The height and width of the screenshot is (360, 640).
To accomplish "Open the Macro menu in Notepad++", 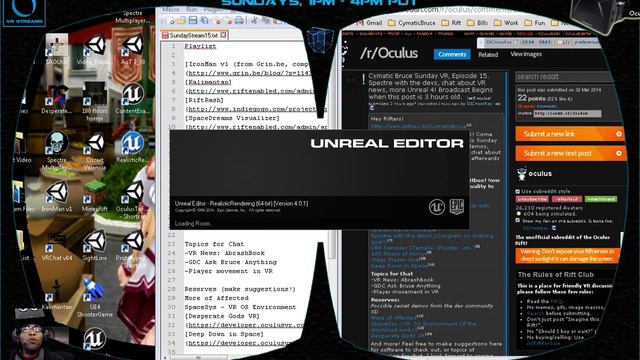I will [x=171, y=9].
